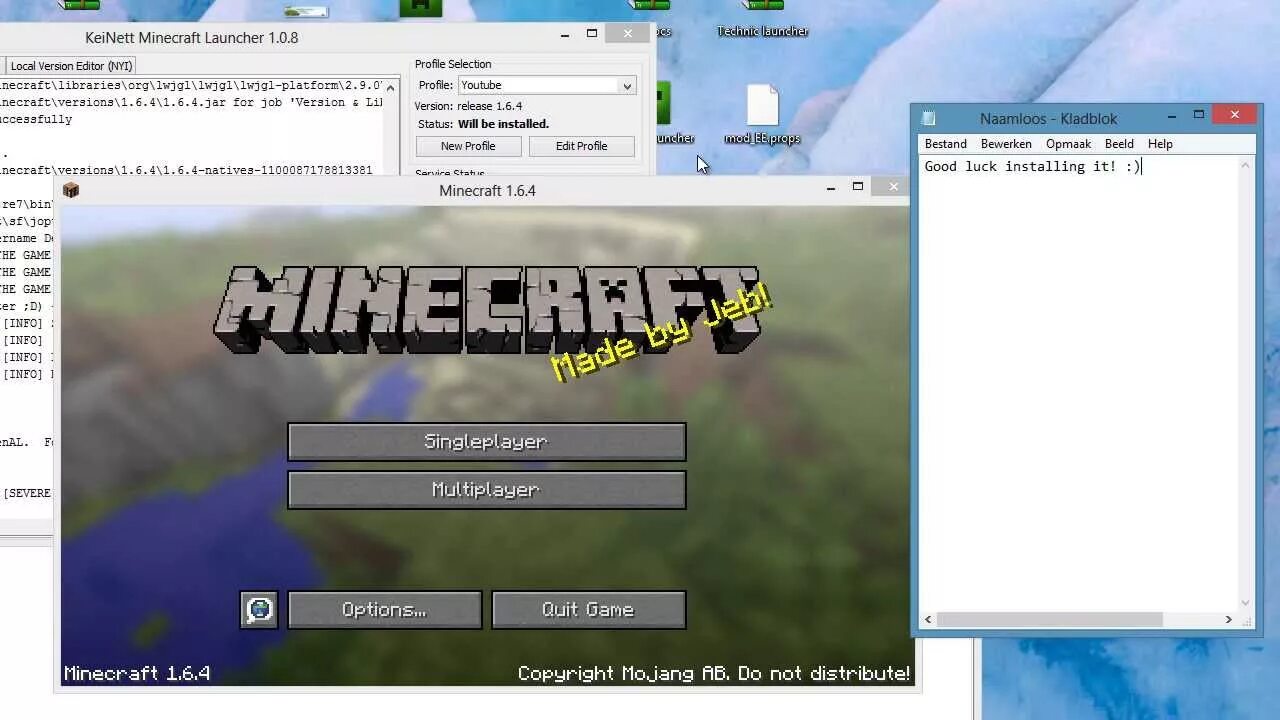Click 'Copyright Mojang AB' text
1280x720 pixels.
tap(623, 674)
